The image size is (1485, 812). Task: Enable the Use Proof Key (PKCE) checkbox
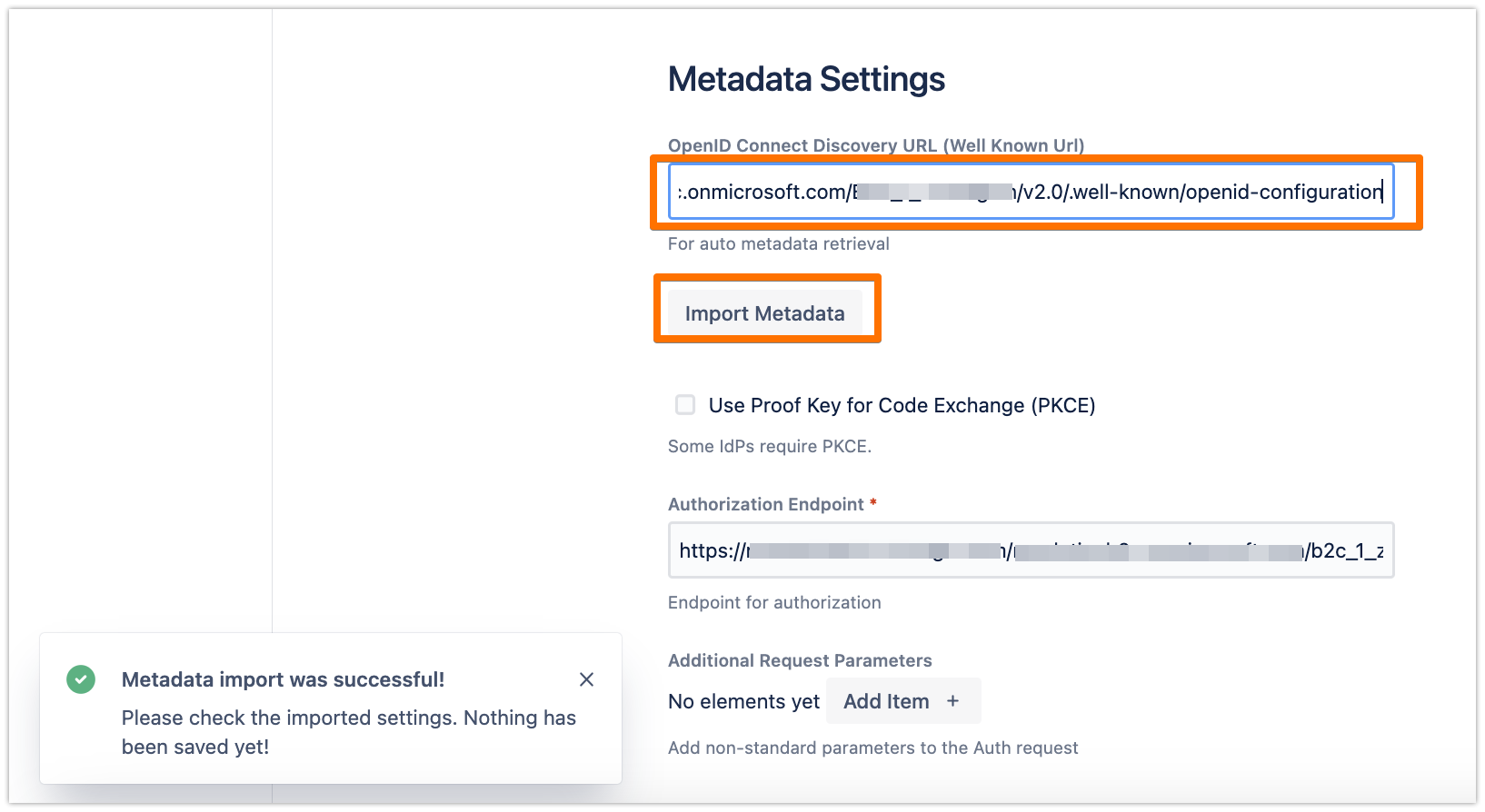(x=685, y=405)
